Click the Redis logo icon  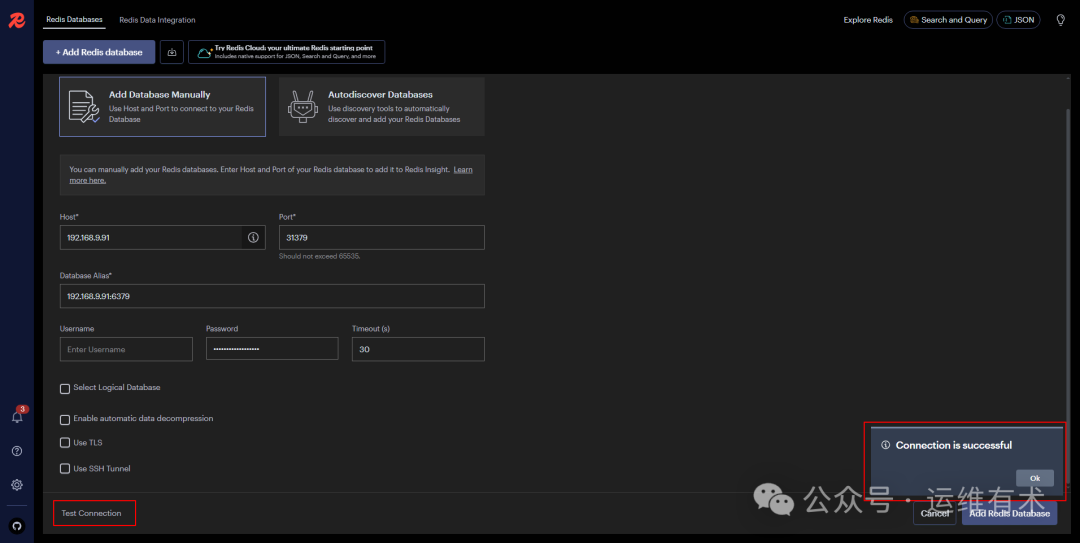point(17,20)
